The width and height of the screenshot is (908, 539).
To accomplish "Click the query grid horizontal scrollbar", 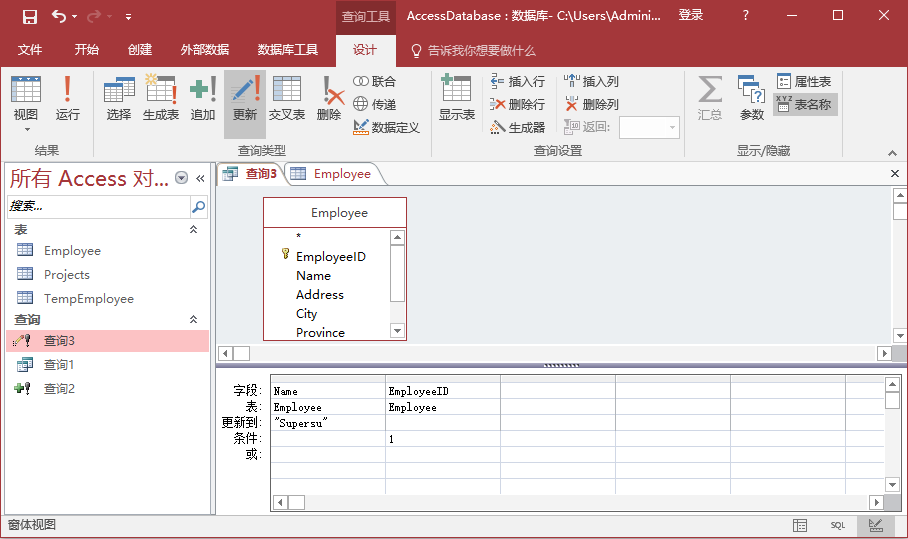I will 580,502.
